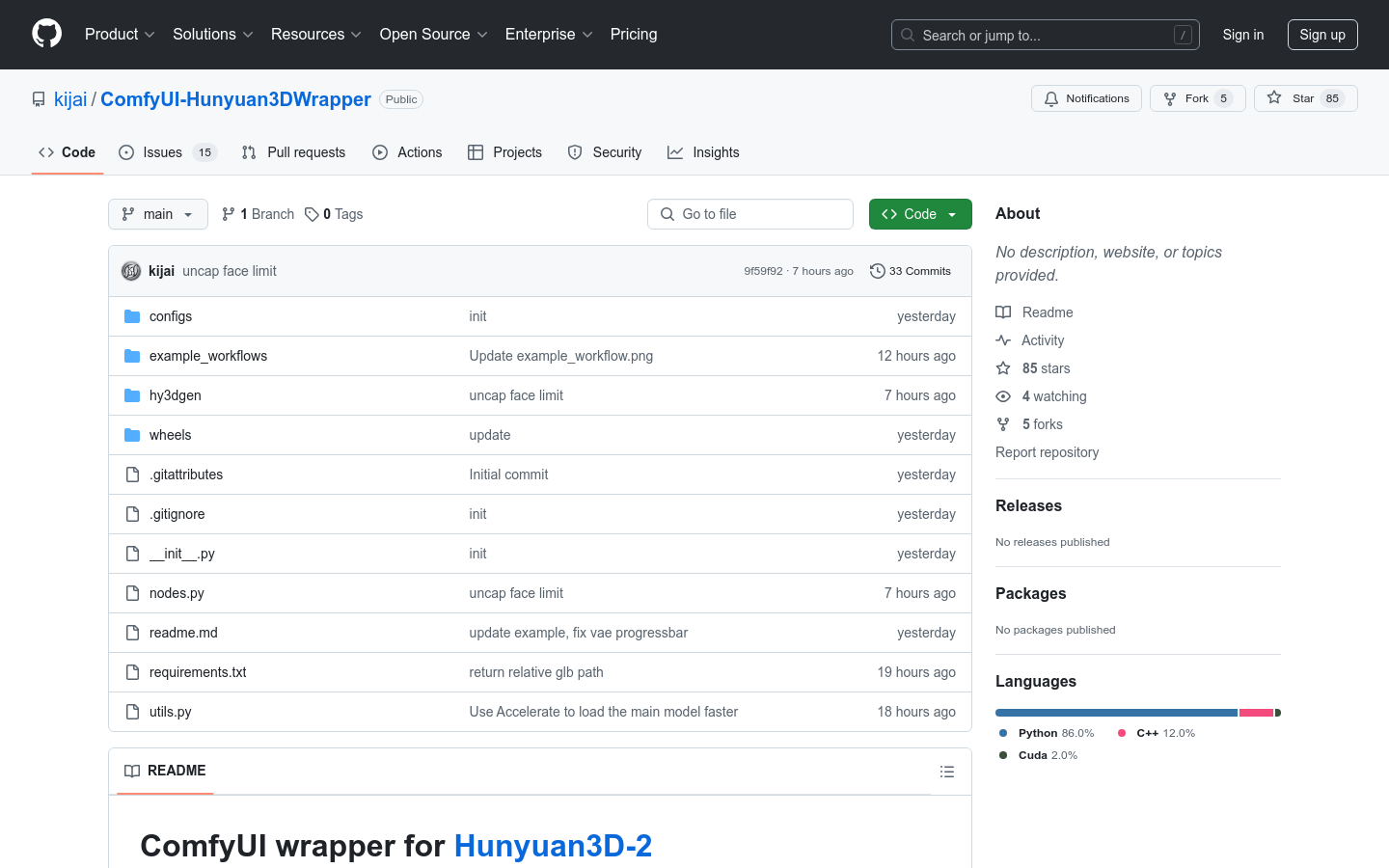Open the requirements.txt file
This screenshot has height=868, width=1389.
pos(198,672)
